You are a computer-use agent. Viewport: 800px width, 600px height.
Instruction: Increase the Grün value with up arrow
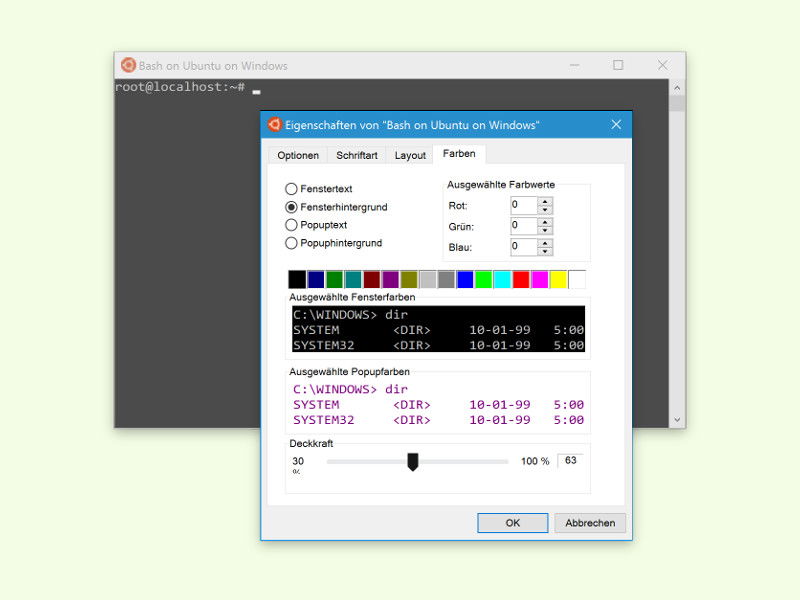[x=545, y=222]
